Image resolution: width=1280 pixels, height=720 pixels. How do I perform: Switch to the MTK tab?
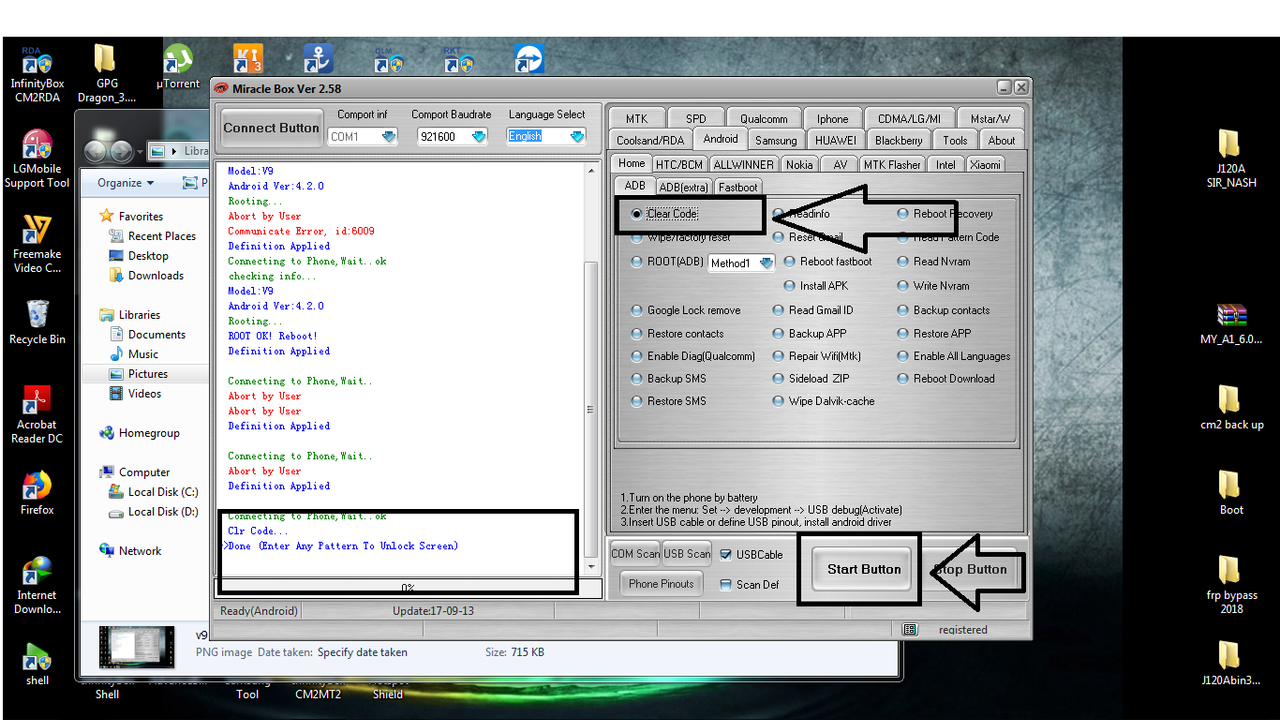coord(636,119)
